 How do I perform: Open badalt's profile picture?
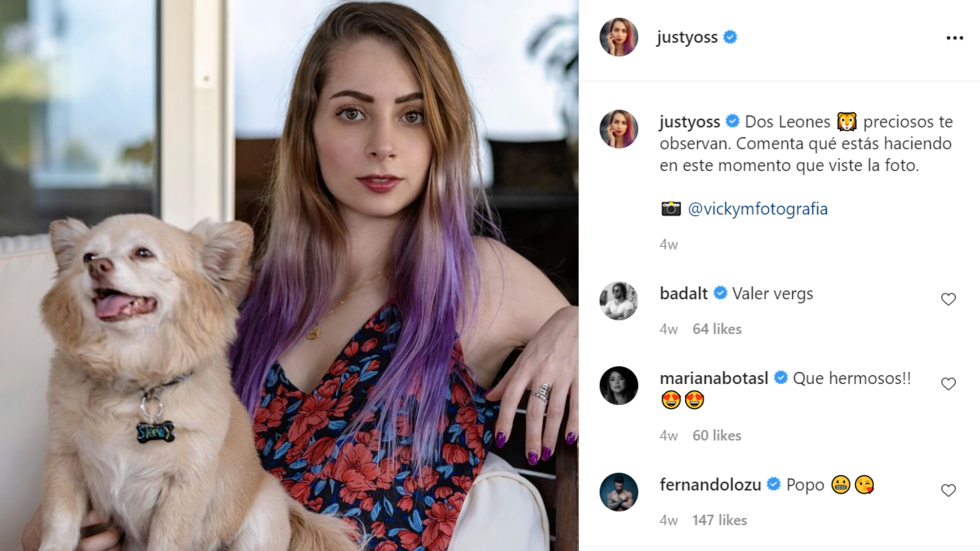point(619,300)
